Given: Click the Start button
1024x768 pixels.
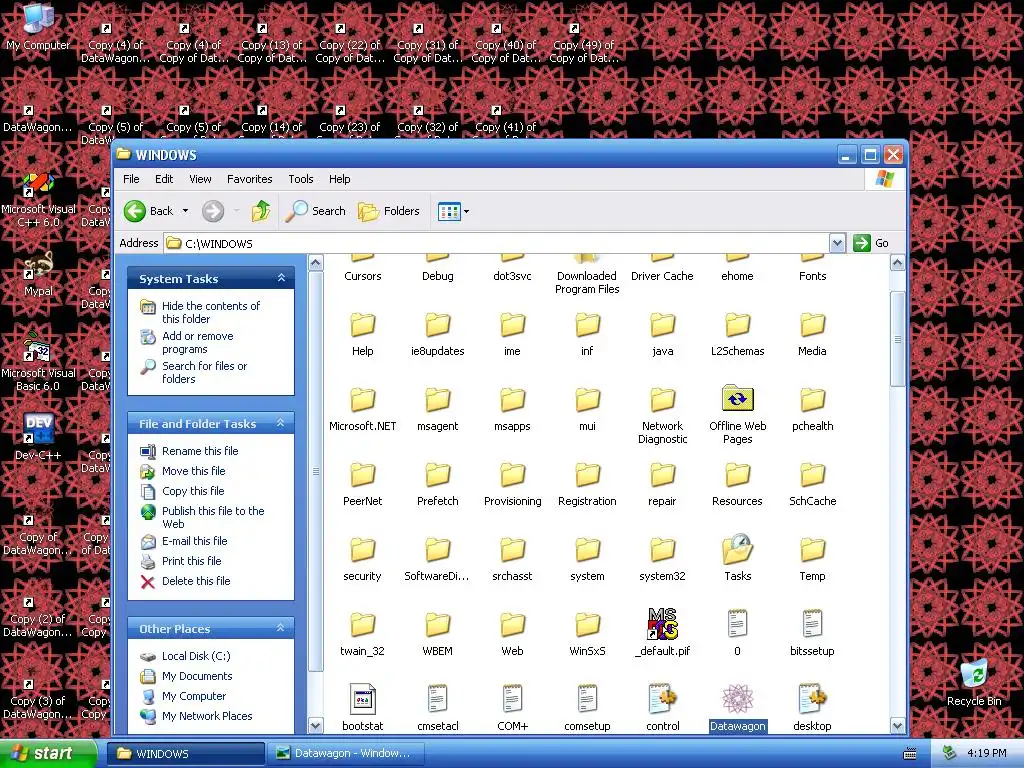Looking at the screenshot, I should [x=48, y=753].
